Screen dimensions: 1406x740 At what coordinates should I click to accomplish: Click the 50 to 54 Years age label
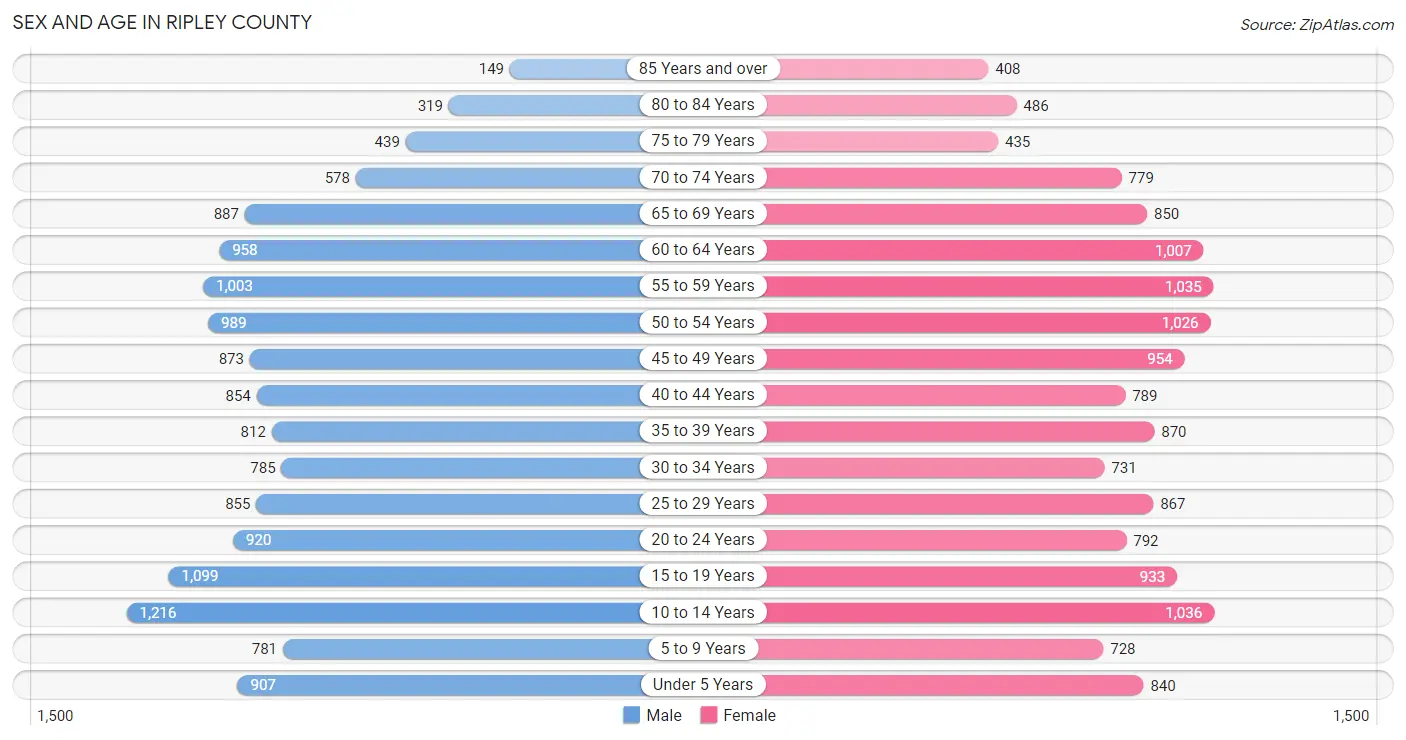point(703,322)
